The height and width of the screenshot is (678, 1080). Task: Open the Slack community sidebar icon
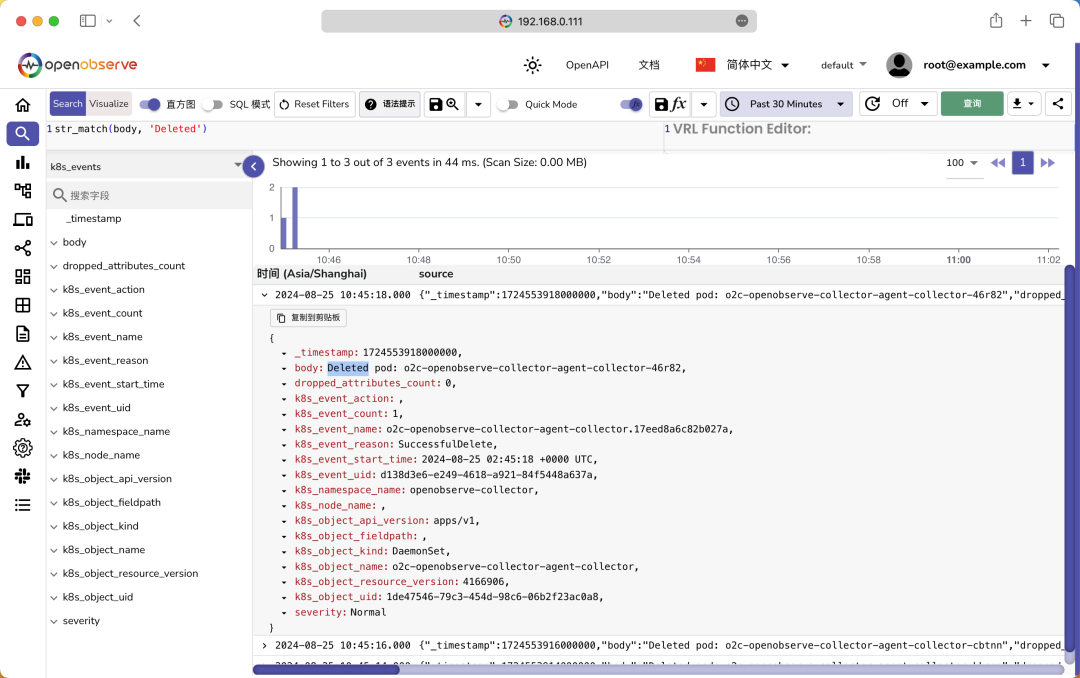click(x=23, y=476)
